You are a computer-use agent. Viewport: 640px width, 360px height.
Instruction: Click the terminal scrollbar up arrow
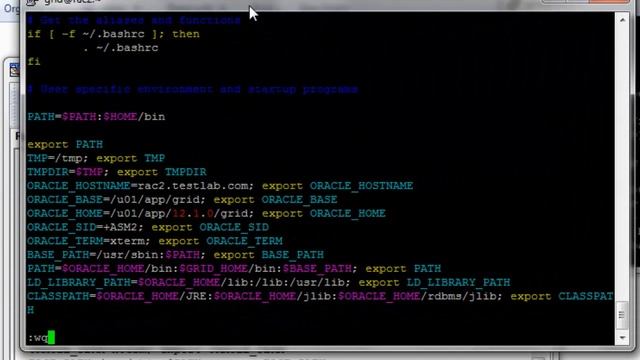[x=622, y=20]
